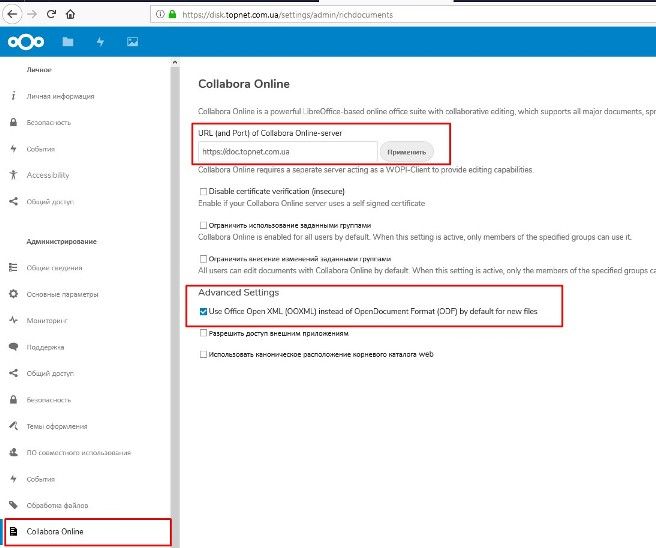Go back with the browser back arrow
Viewport: 656px width, 548px height.
point(12,14)
